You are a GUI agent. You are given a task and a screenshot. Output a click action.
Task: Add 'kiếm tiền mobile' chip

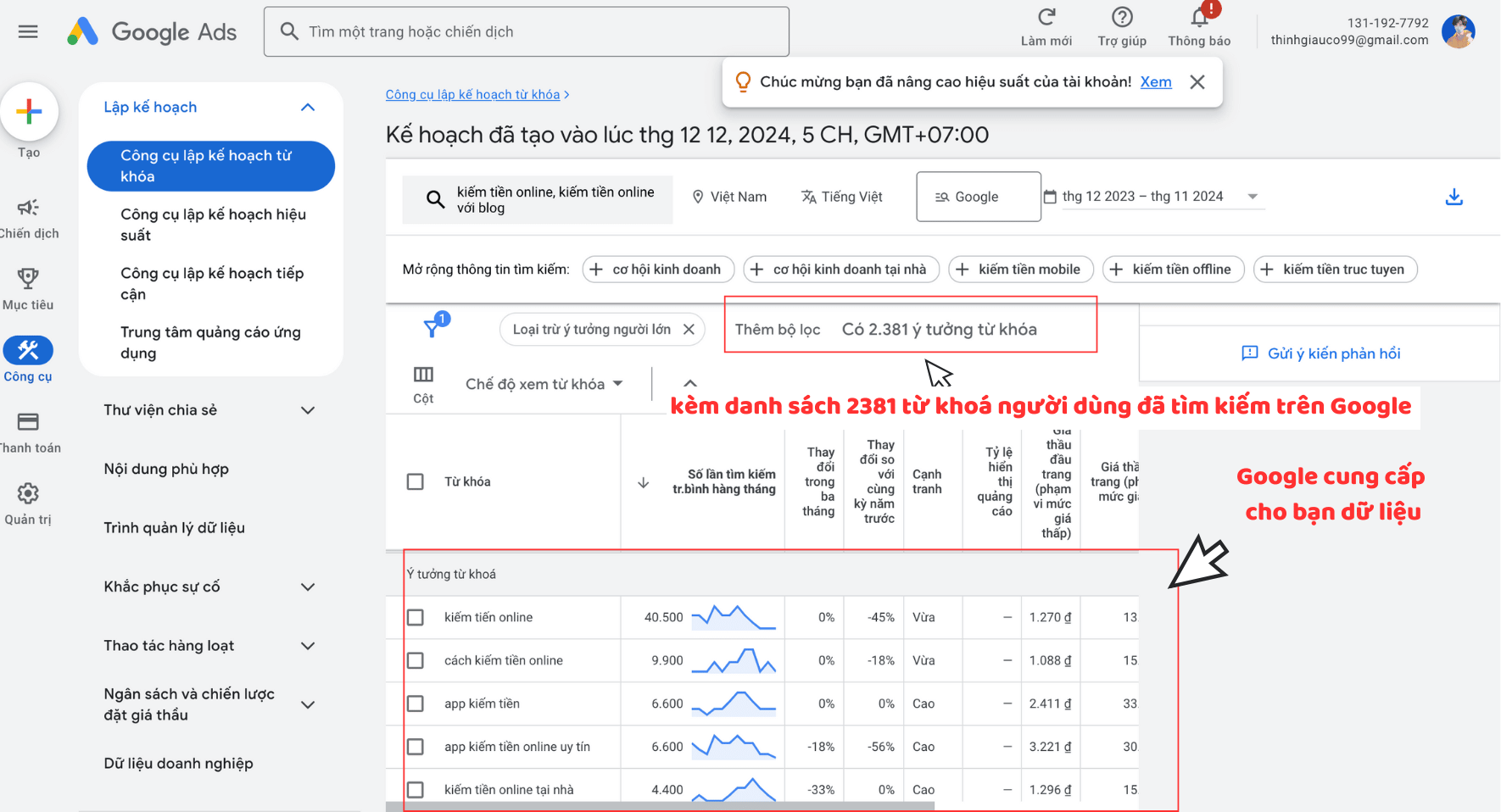(x=1021, y=270)
